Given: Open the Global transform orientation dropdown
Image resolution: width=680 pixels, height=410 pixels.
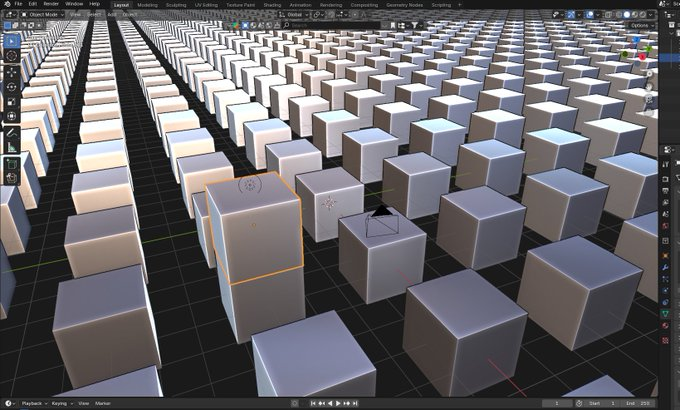Looking at the screenshot, I should 294,15.
